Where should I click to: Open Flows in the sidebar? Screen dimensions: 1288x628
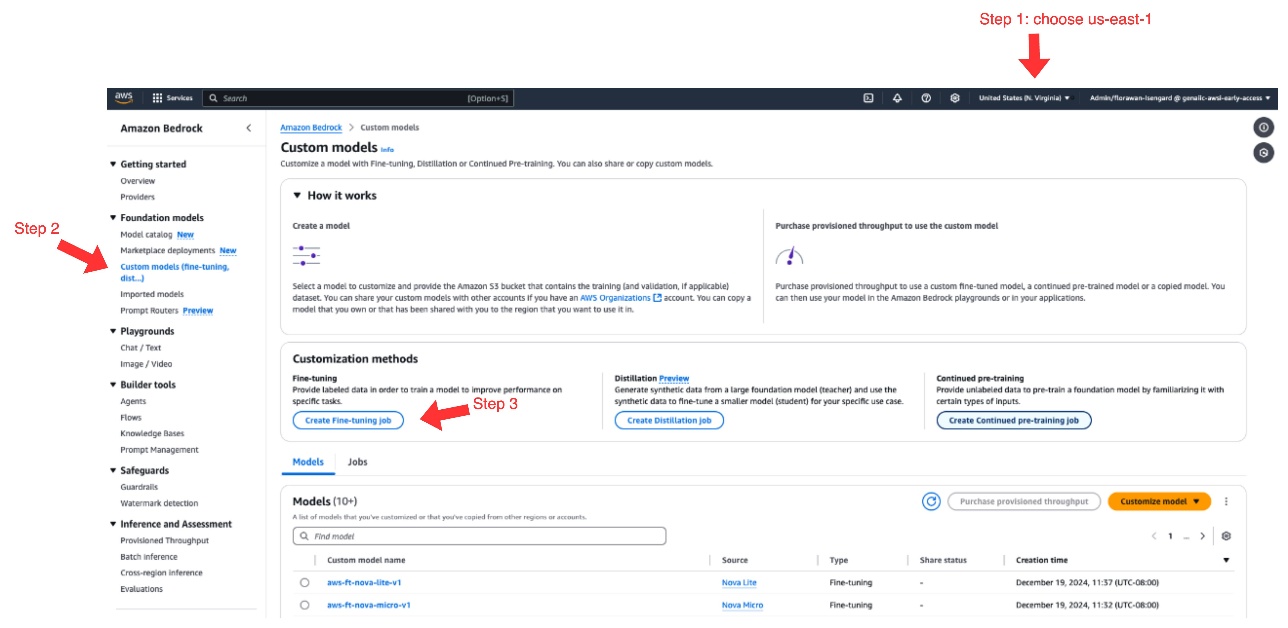pyautogui.click(x=131, y=417)
